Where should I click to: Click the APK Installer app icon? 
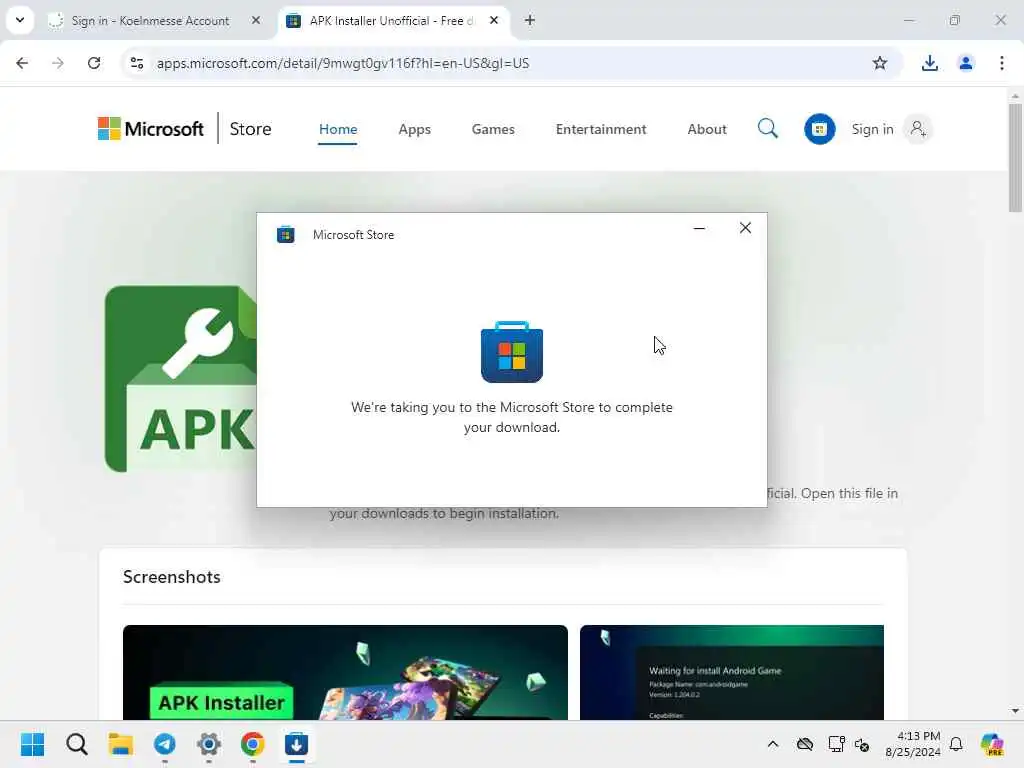tap(180, 379)
